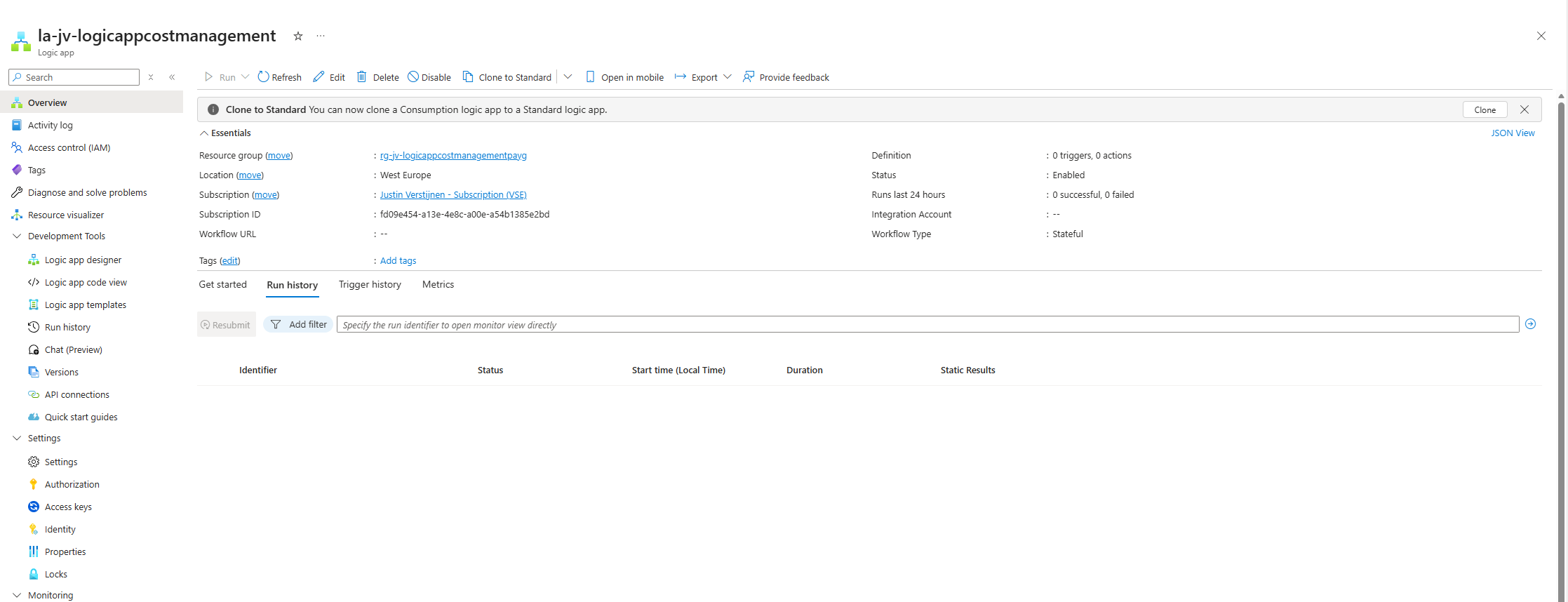The width and height of the screenshot is (1568, 602).
Task: Open the JSON View link
Action: pos(1513,133)
